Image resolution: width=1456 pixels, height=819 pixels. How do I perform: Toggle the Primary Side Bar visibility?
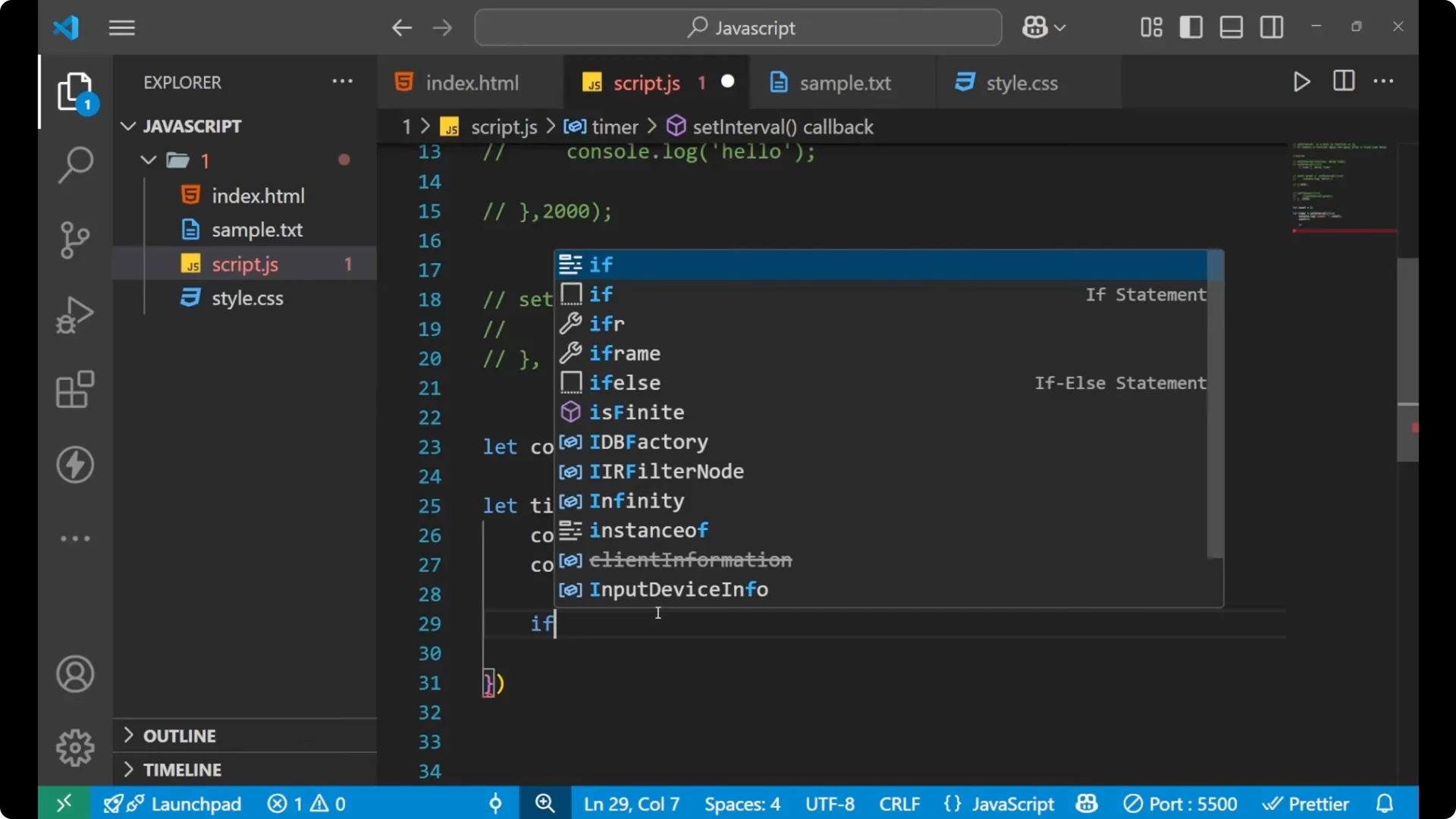[x=1191, y=27]
